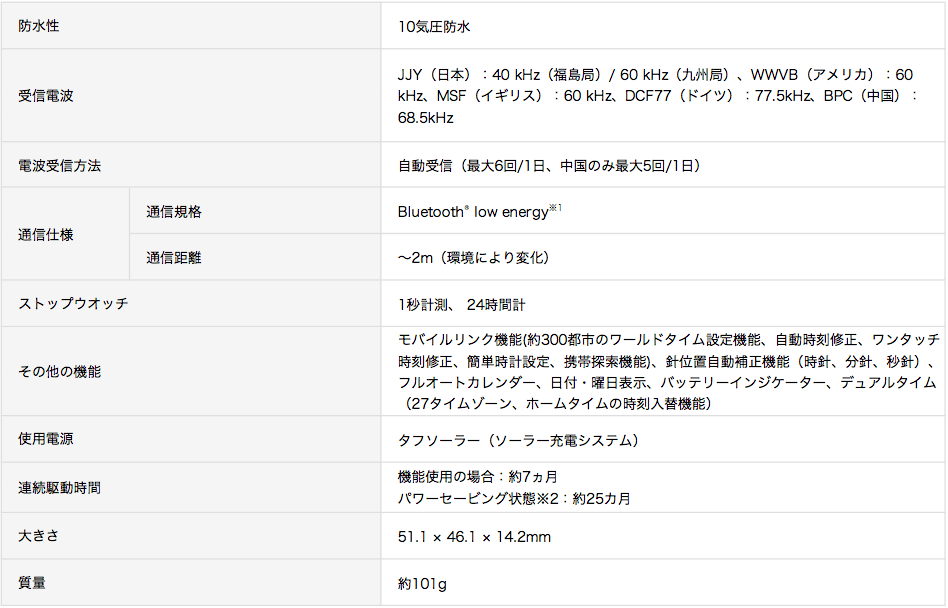Click the 防水性 row label
Image resolution: width=948 pixels, height=608 pixels.
click(x=39, y=26)
